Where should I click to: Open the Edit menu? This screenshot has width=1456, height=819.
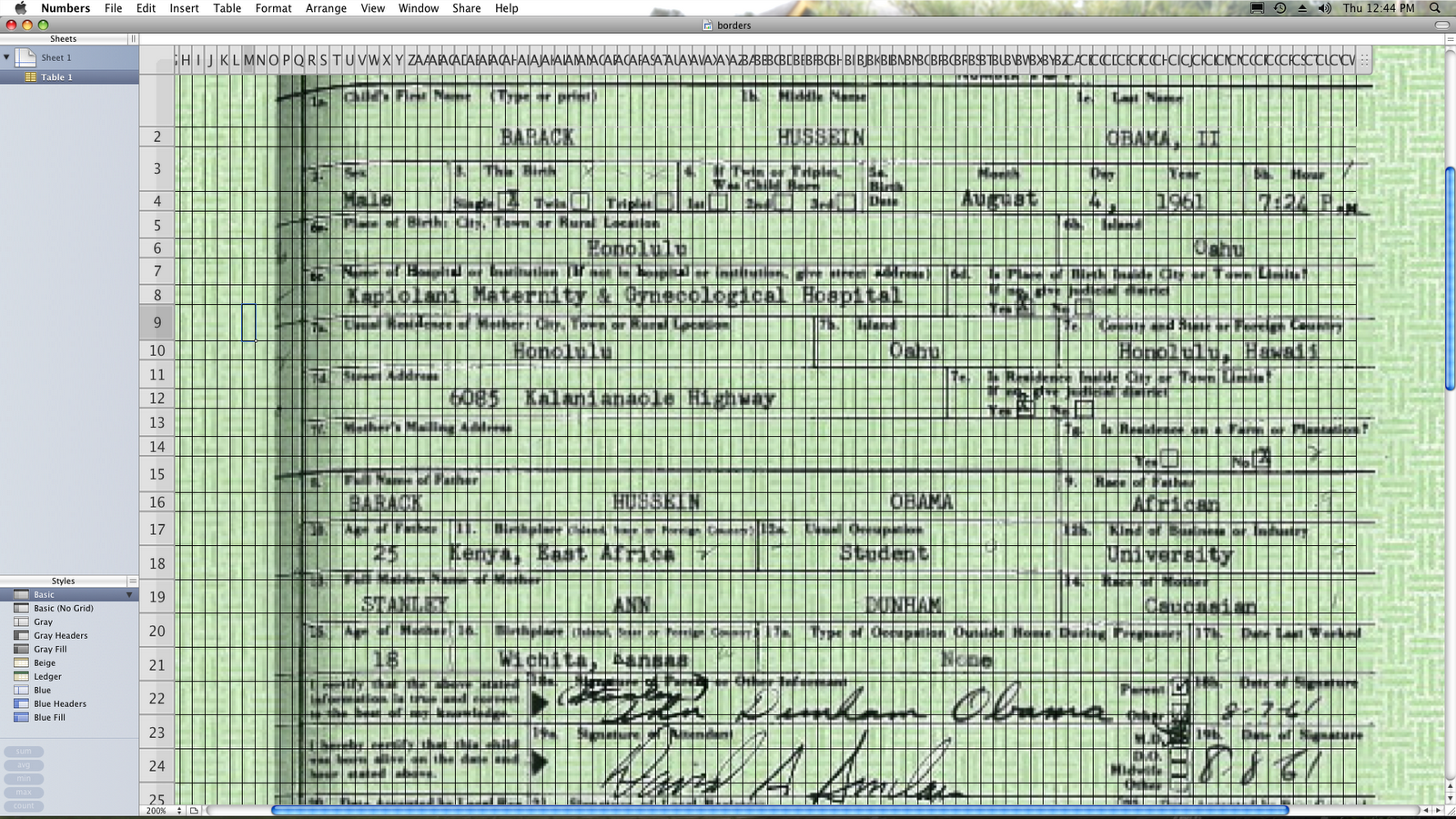tap(146, 8)
